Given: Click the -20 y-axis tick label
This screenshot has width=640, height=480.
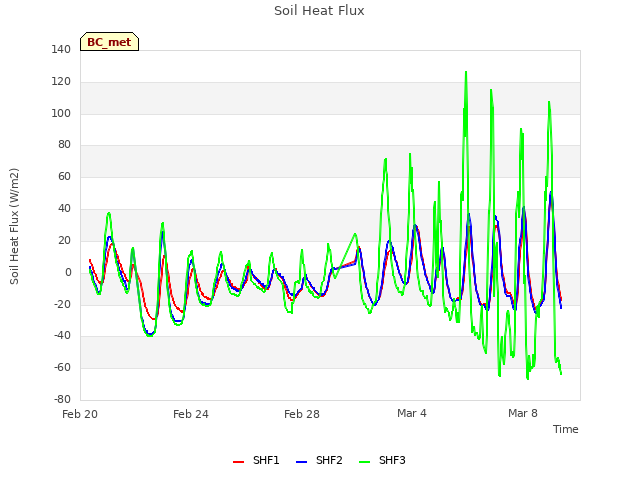Looking at the screenshot, I should [x=62, y=304].
